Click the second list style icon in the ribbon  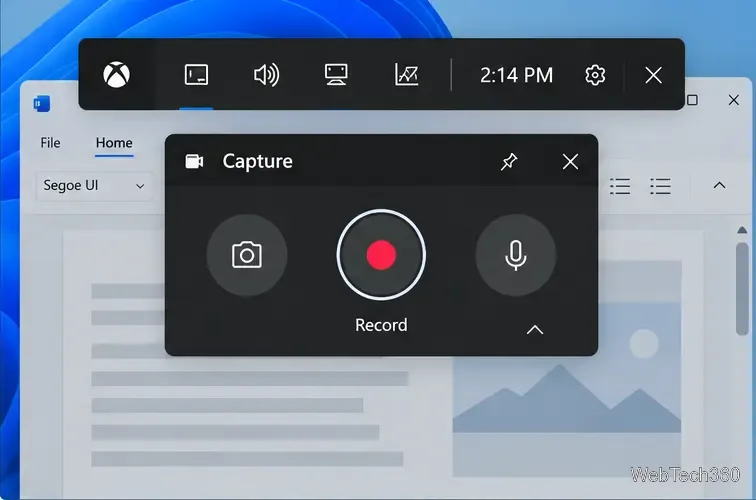(660, 186)
